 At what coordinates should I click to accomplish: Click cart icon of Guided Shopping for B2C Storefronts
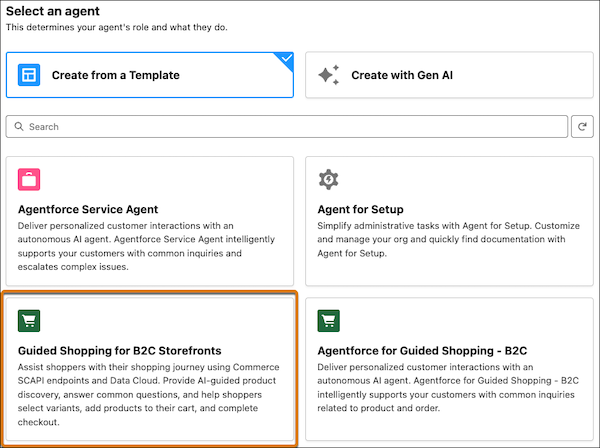(29, 321)
